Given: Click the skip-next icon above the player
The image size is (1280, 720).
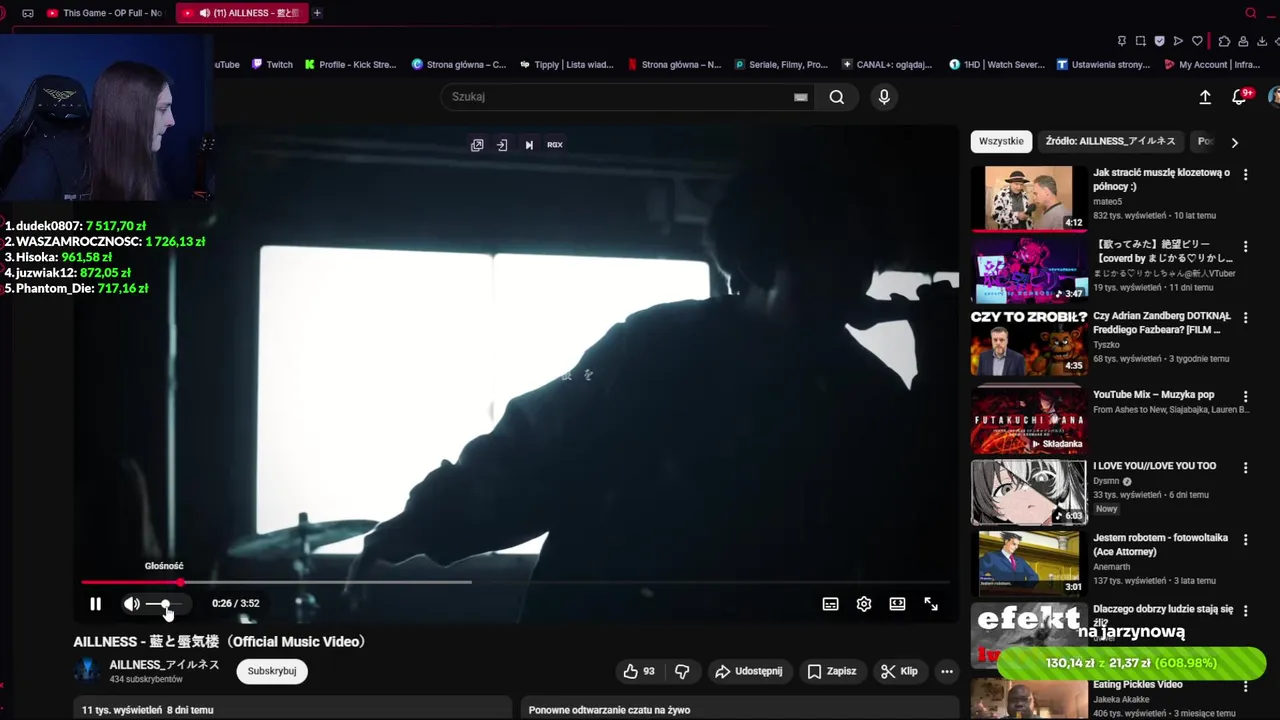Looking at the screenshot, I should tap(529, 145).
